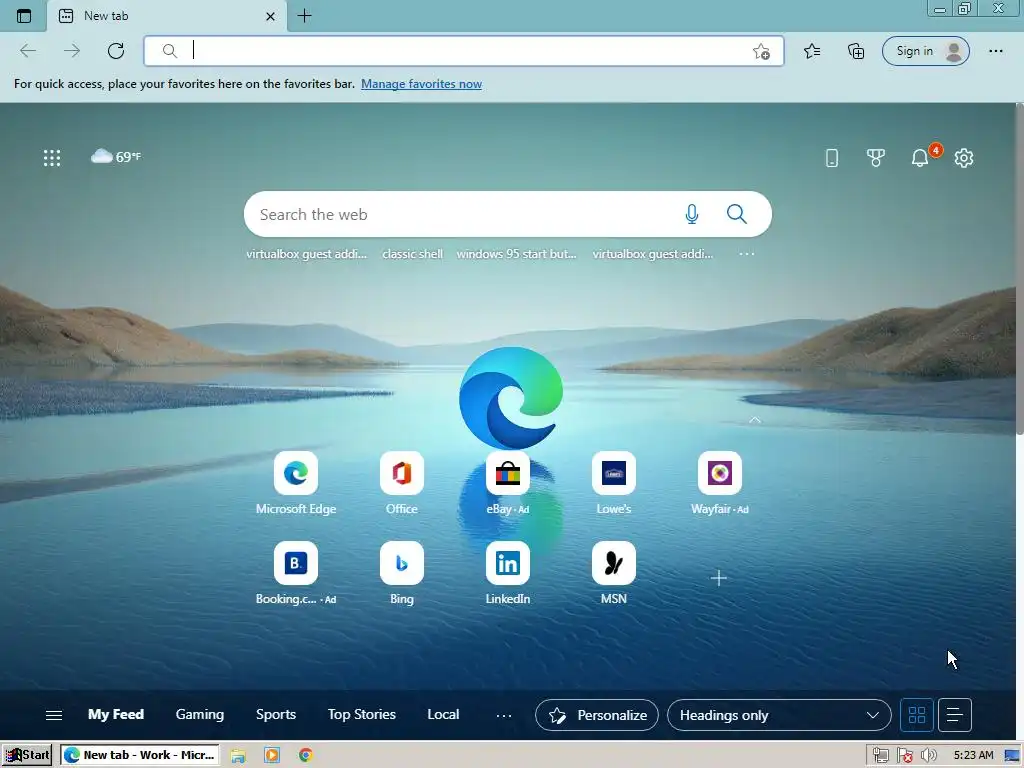Open the media player taskbar icon
The image size is (1024, 768).
[x=272, y=756]
